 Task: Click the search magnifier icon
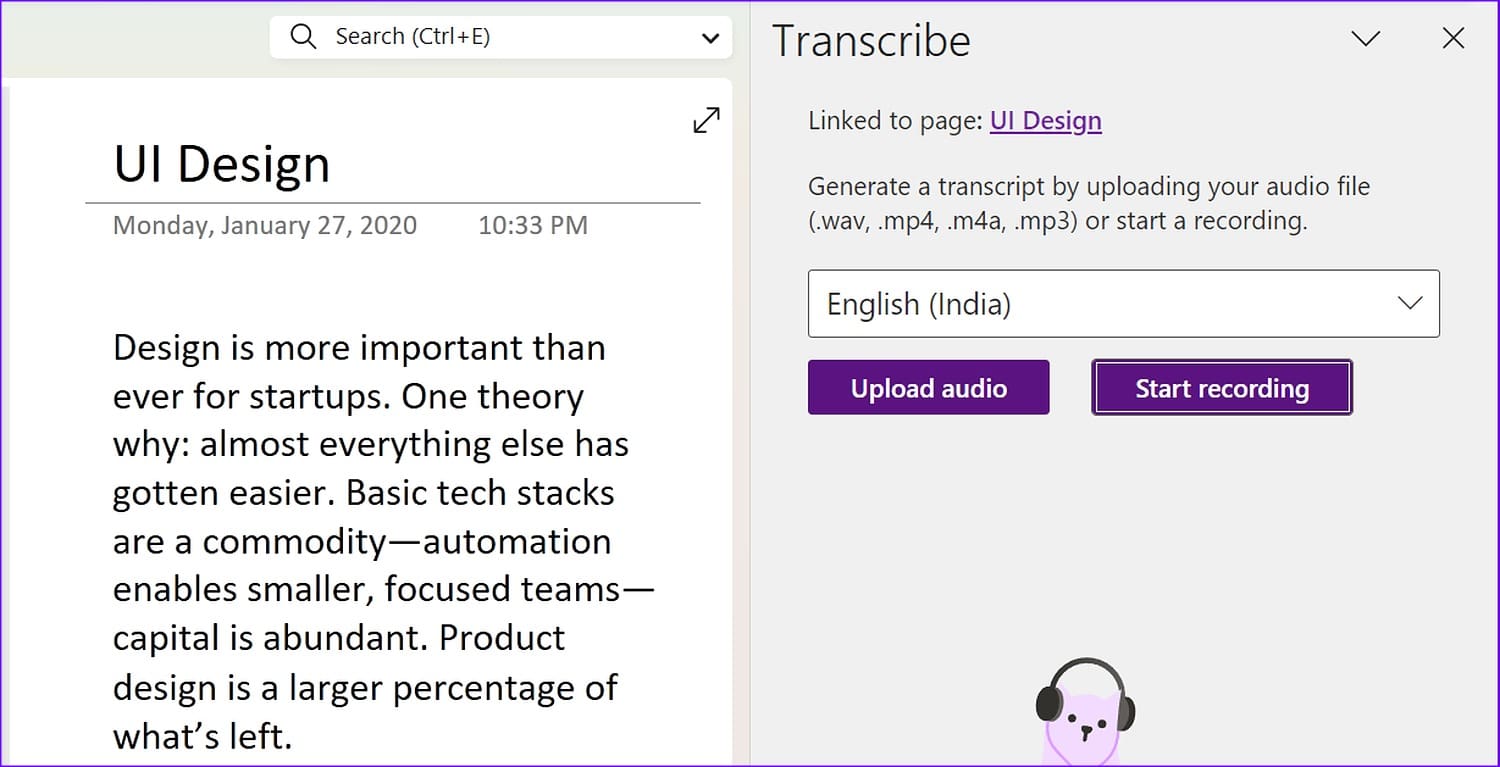[x=303, y=37]
